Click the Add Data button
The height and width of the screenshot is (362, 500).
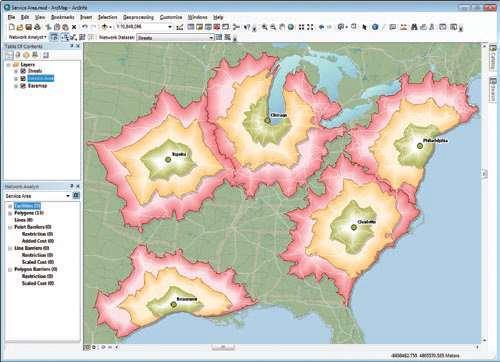pyautogui.click(x=105, y=27)
